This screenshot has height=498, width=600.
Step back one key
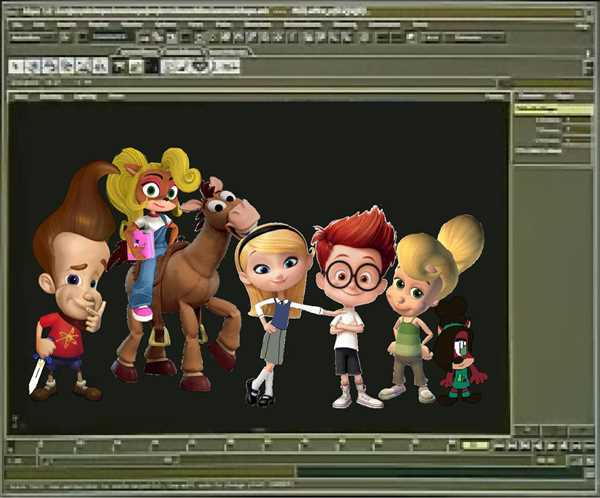(x=525, y=446)
